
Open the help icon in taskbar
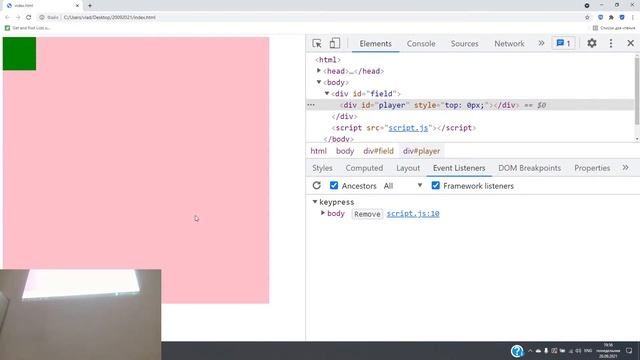point(517,351)
